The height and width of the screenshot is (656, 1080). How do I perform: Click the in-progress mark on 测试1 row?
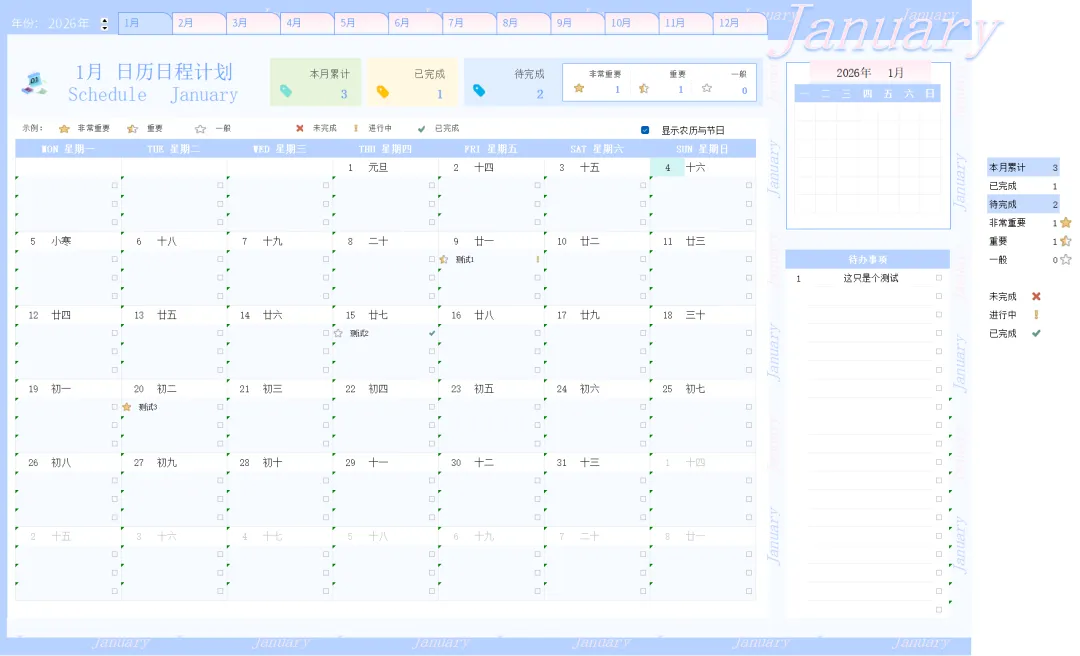(538, 260)
